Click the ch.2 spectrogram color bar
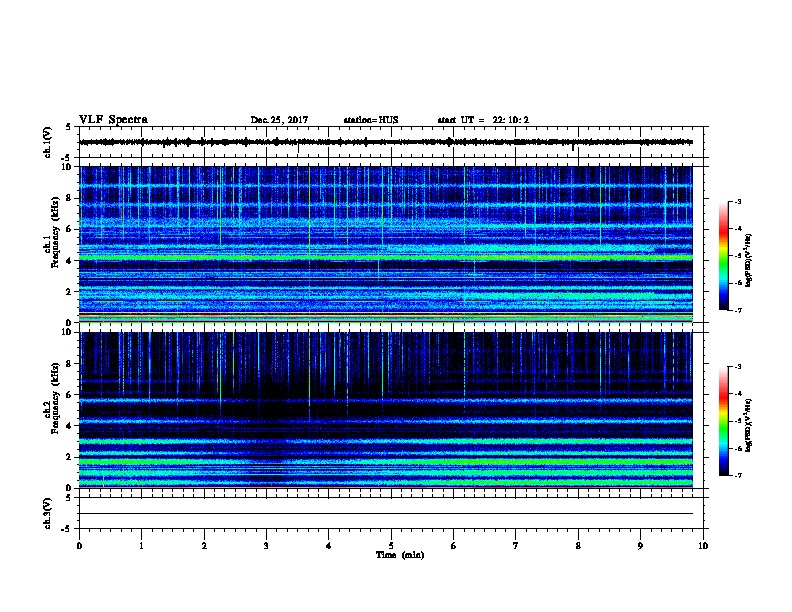This screenshot has width=792, height=612. pos(723,421)
